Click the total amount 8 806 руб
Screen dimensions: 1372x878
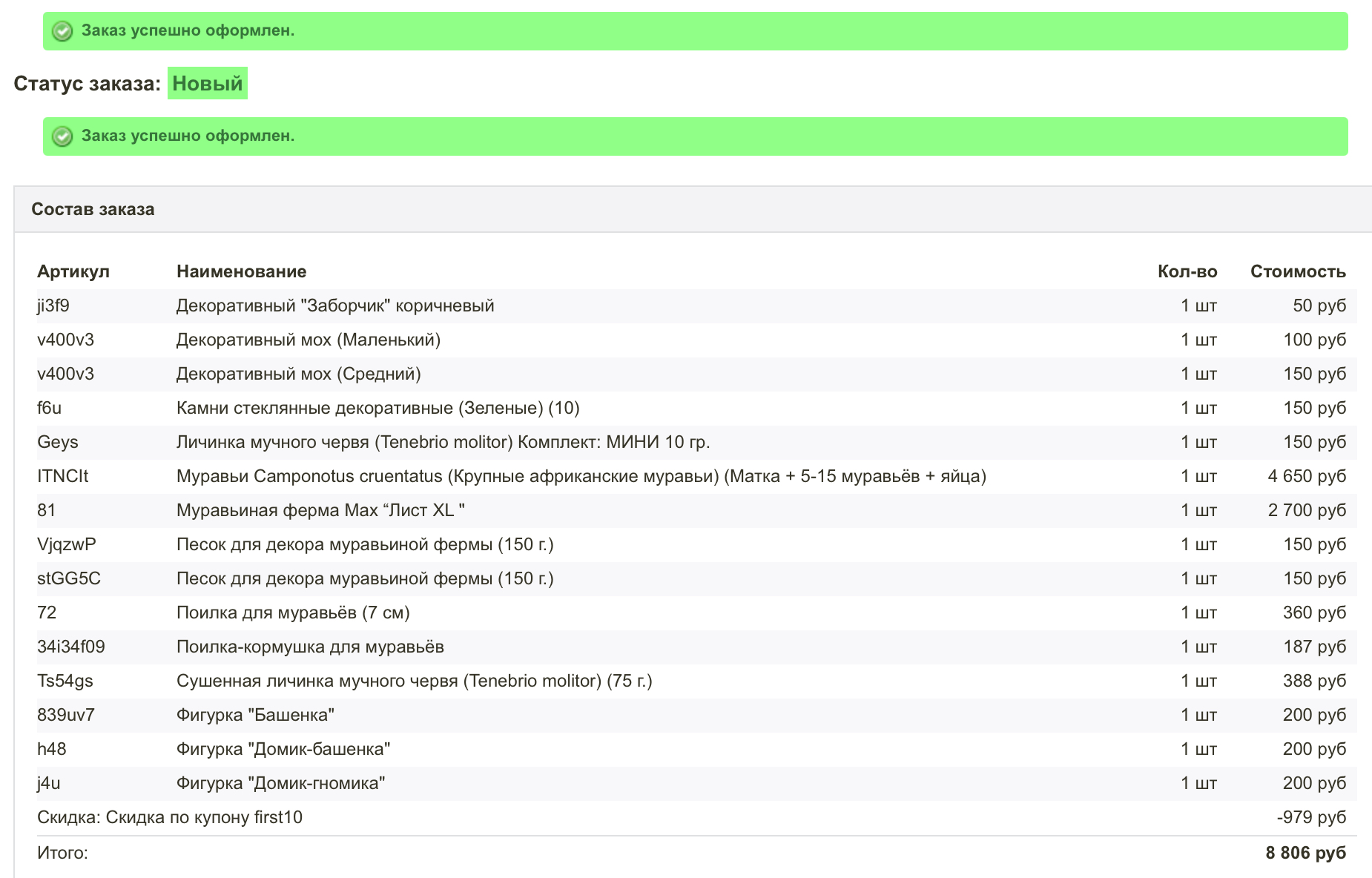point(1305,853)
